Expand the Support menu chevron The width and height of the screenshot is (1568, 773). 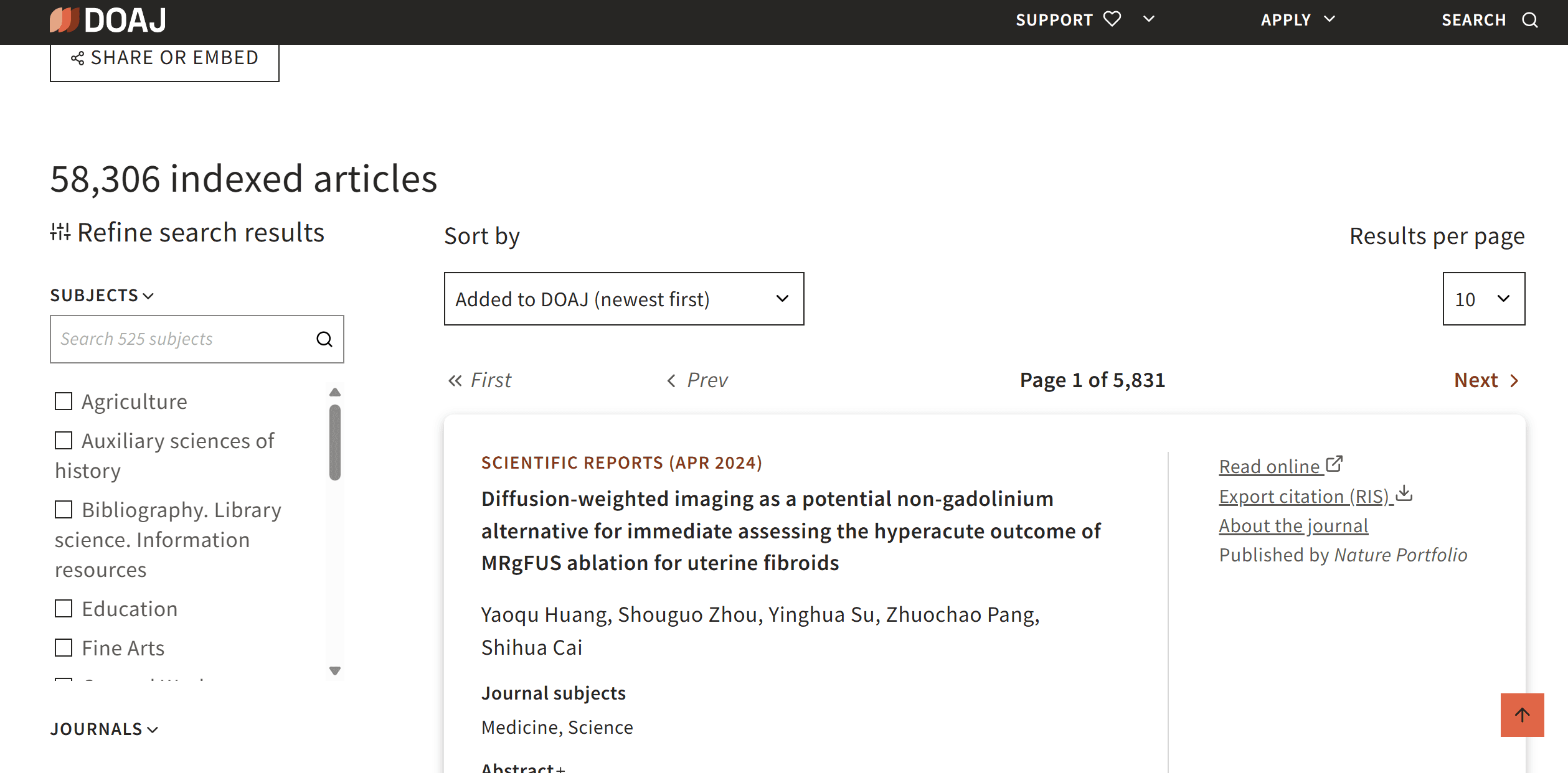tap(1149, 19)
